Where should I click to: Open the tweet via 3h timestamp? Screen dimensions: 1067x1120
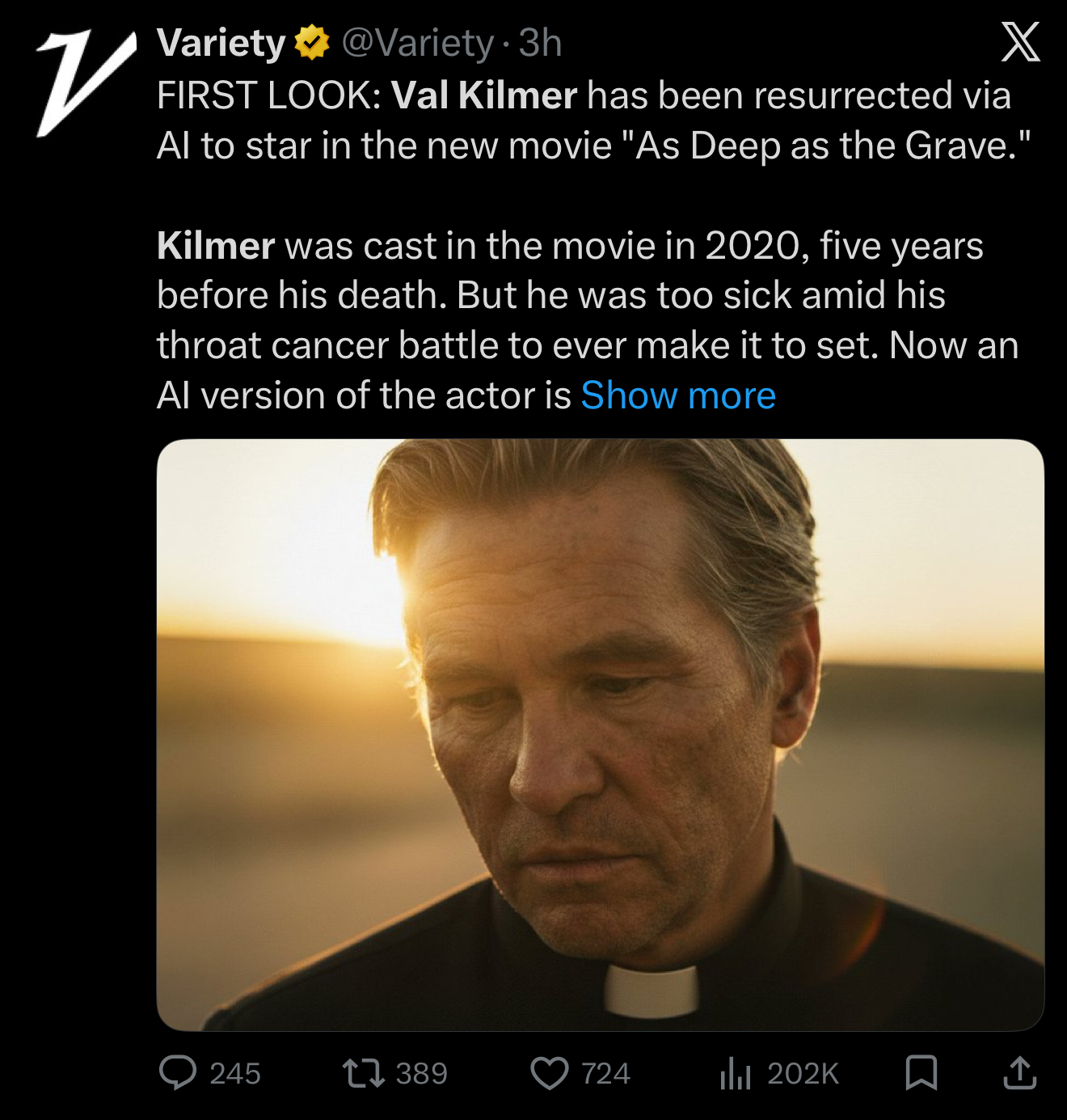(540, 43)
